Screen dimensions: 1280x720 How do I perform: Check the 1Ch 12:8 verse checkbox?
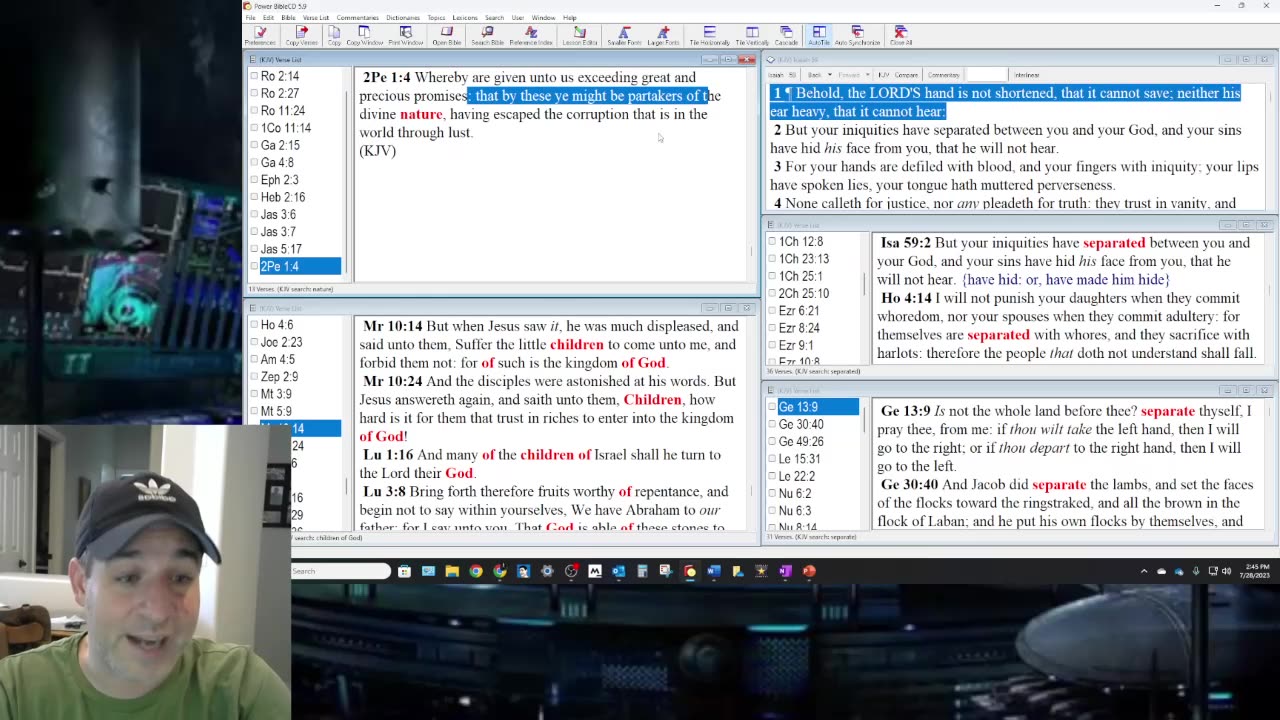click(771, 241)
